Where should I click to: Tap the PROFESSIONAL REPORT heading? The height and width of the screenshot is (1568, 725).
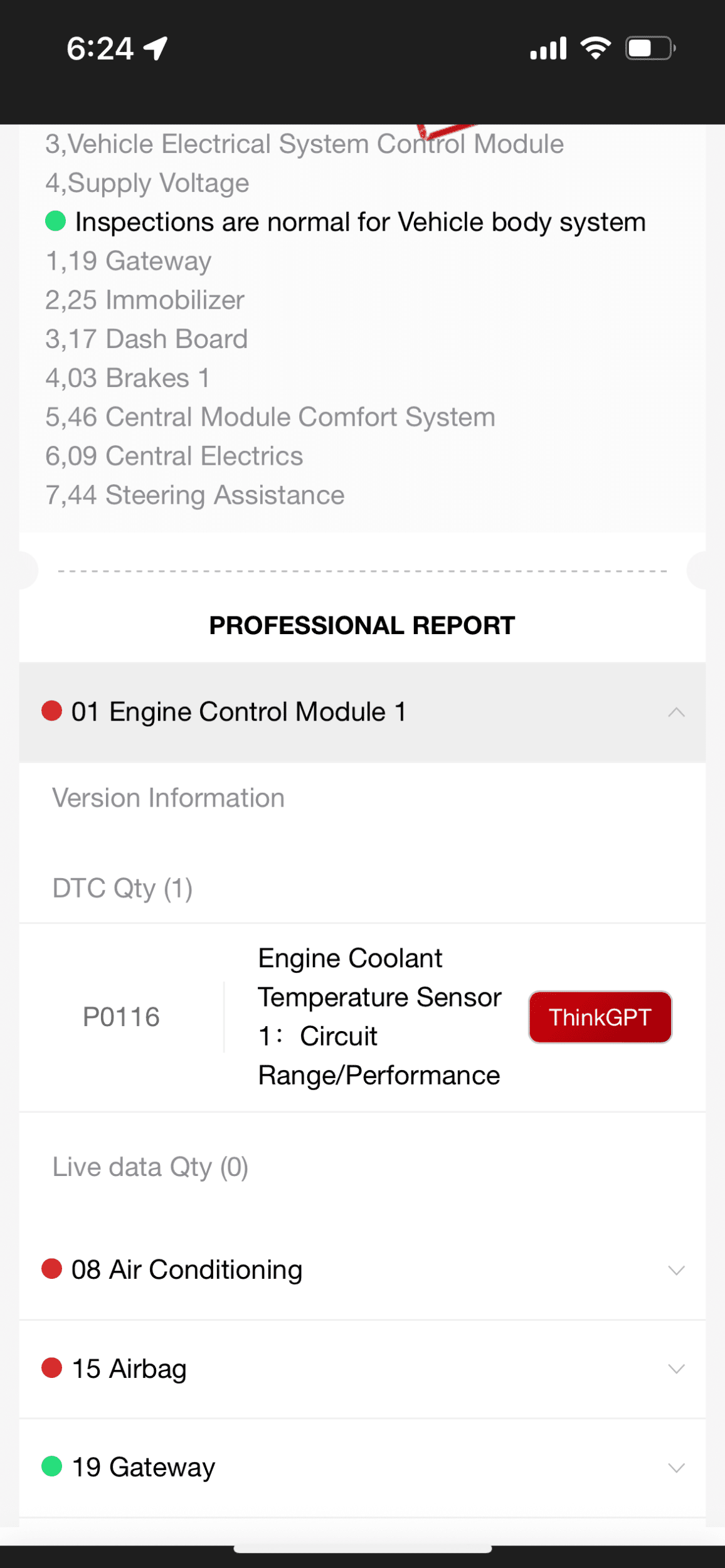click(x=362, y=625)
